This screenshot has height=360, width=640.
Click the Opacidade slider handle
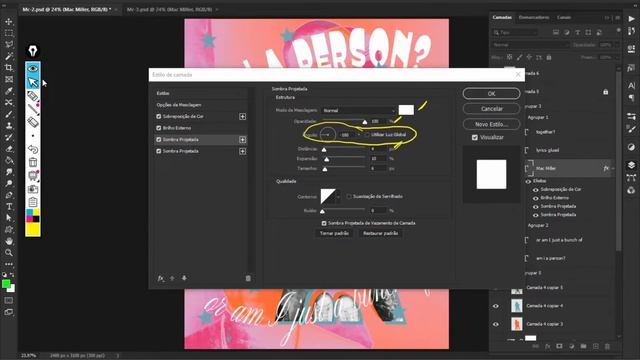point(364,122)
